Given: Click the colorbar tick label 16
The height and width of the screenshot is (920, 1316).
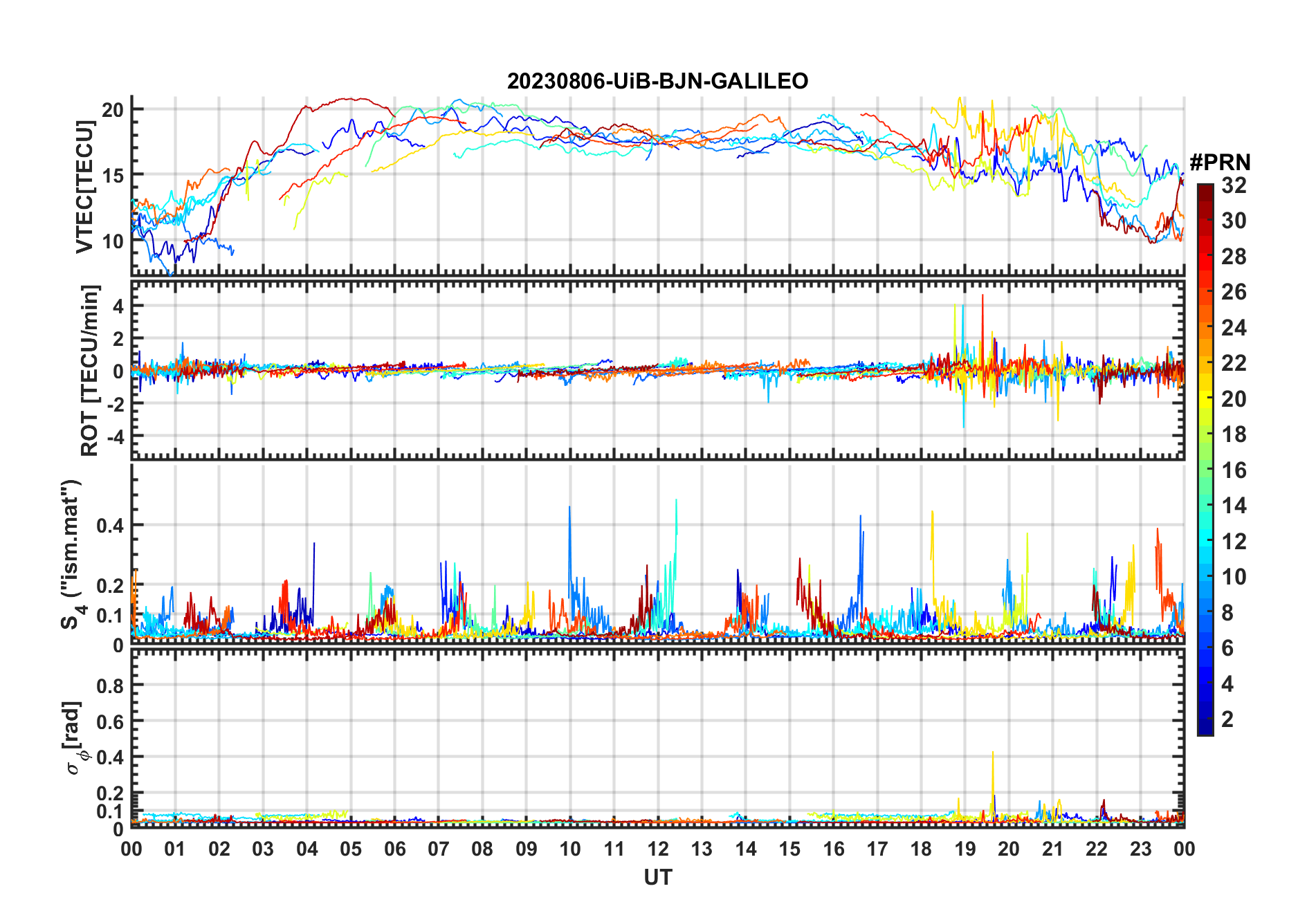Looking at the screenshot, I should (x=1234, y=470).
